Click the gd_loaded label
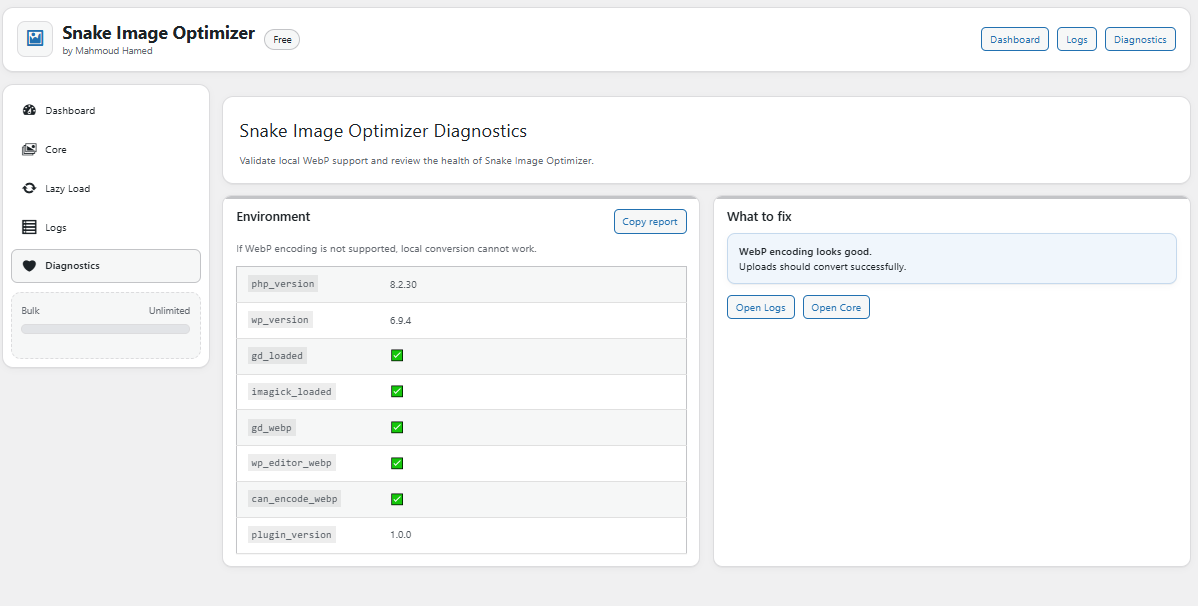1198x606 pixels. click(x=277, y=355)
